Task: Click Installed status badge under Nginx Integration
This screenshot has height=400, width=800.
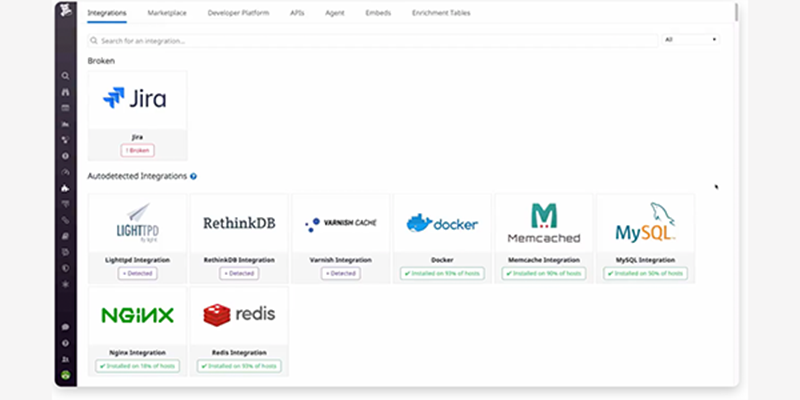Action: tap(137, 366)
